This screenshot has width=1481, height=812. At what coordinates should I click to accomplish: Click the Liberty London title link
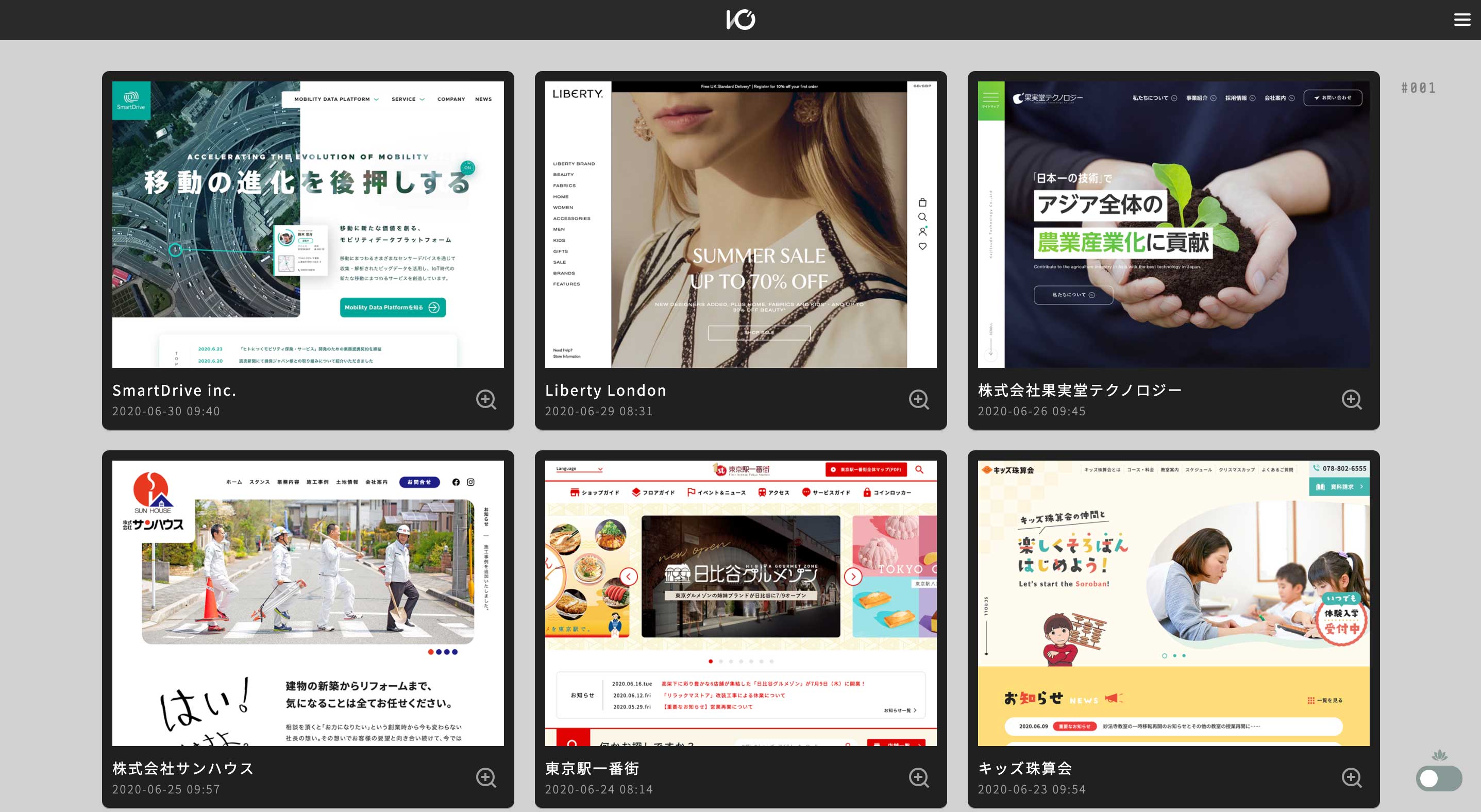coord(605,390)
